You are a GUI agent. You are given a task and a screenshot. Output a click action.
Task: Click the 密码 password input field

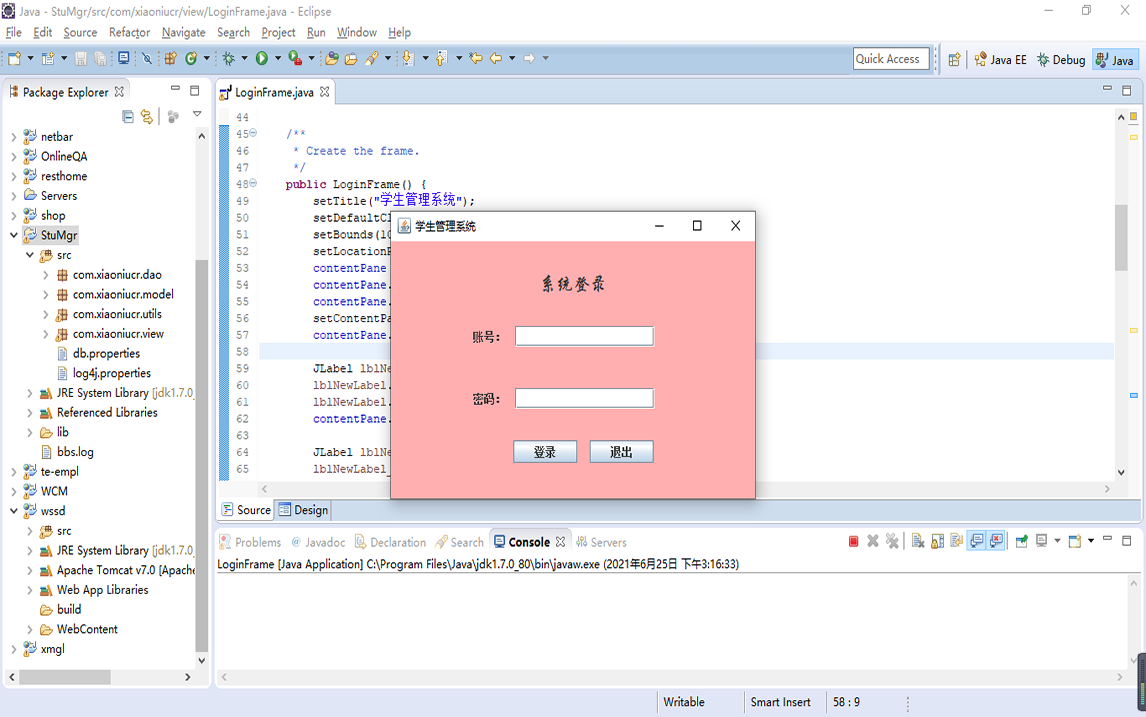click(584, 398)
